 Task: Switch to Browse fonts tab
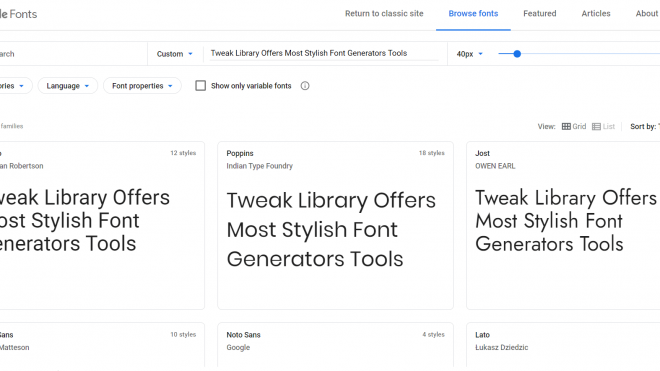click(473, 13)
